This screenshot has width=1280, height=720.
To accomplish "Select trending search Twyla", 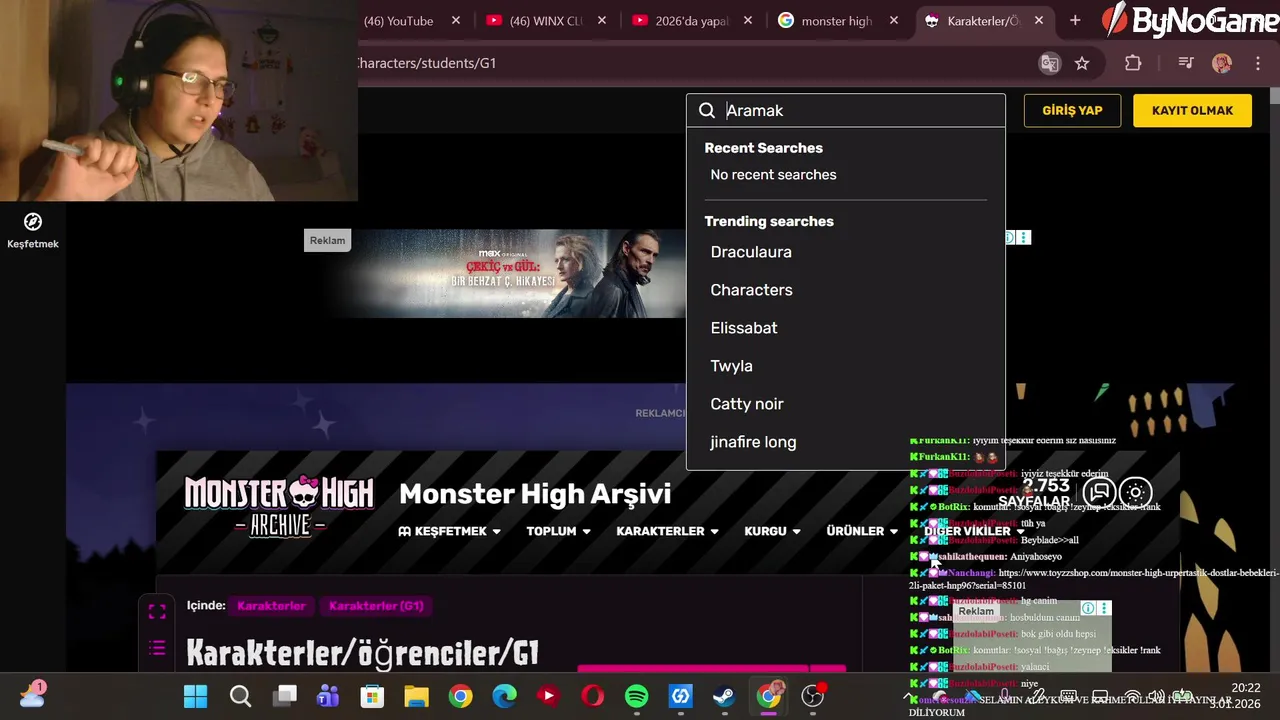I will [731, 366].
